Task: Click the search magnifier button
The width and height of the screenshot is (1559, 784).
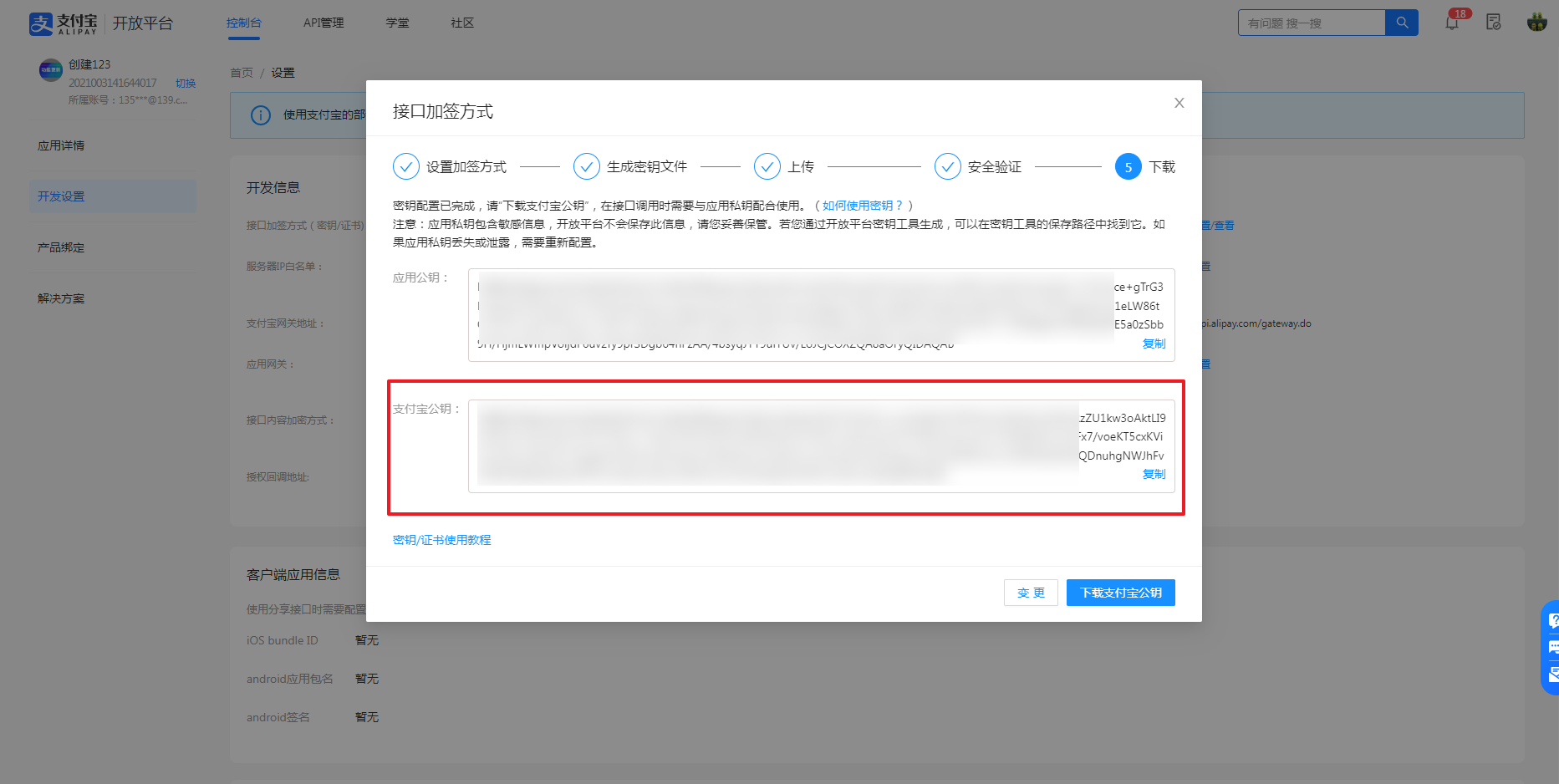Action: tap(1402, 23)
